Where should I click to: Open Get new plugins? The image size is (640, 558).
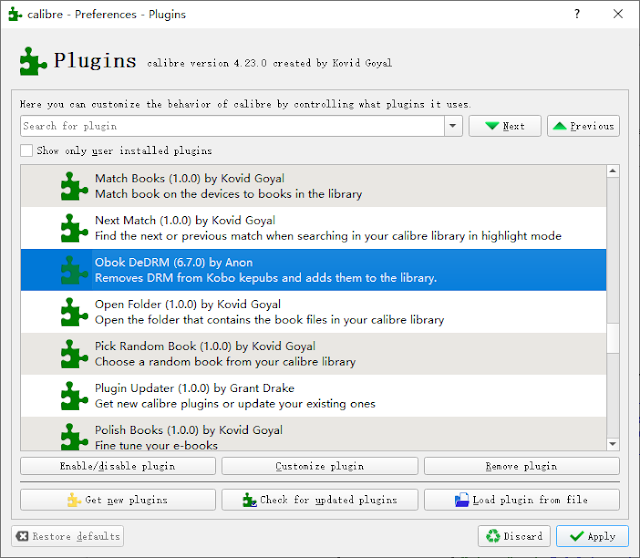pyautogui.click(x=118, y=500)
